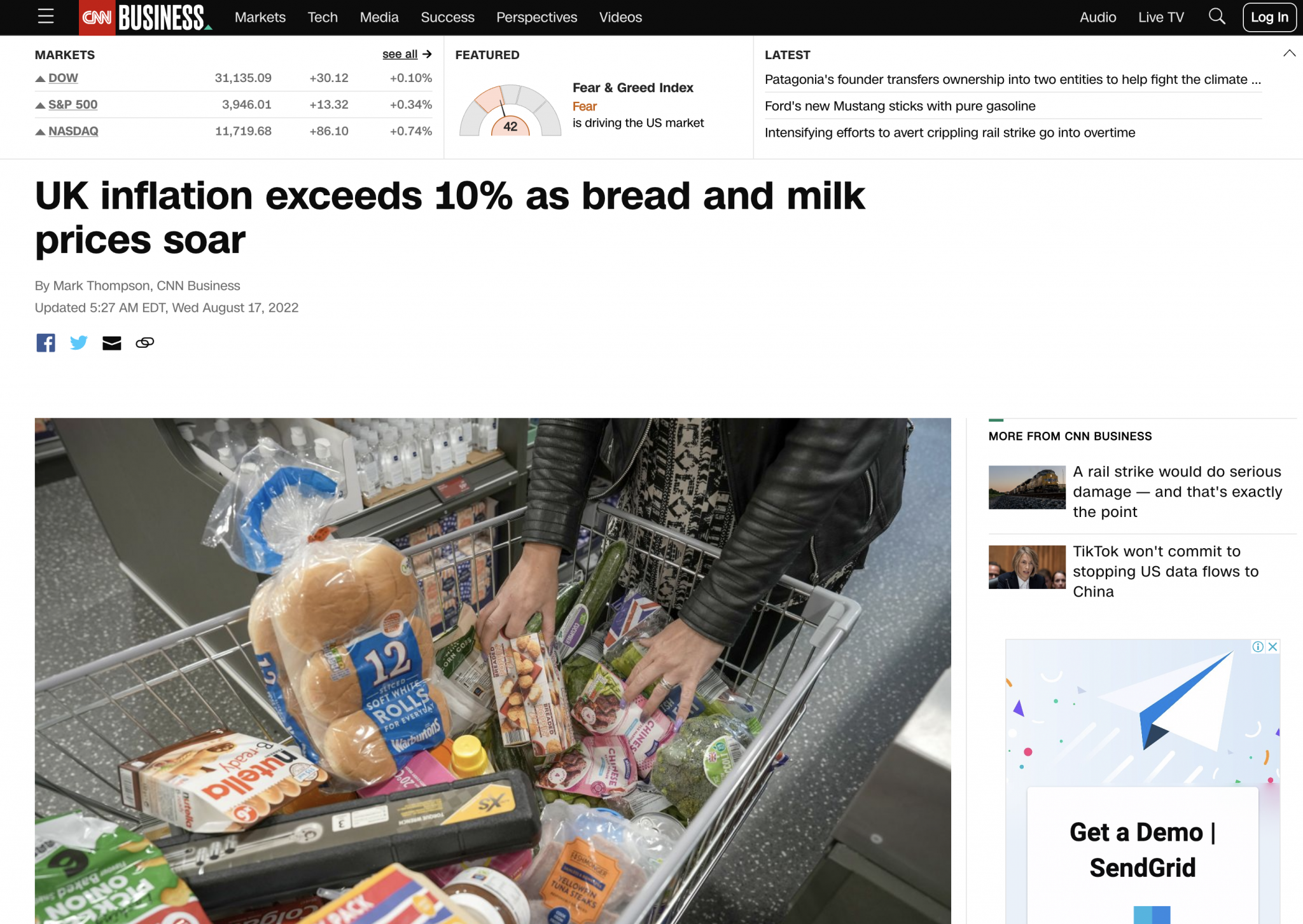Viewport: 1303px width, 924px height.
Task: Open the hamburger menu icon
Action: tap(46, 17)
